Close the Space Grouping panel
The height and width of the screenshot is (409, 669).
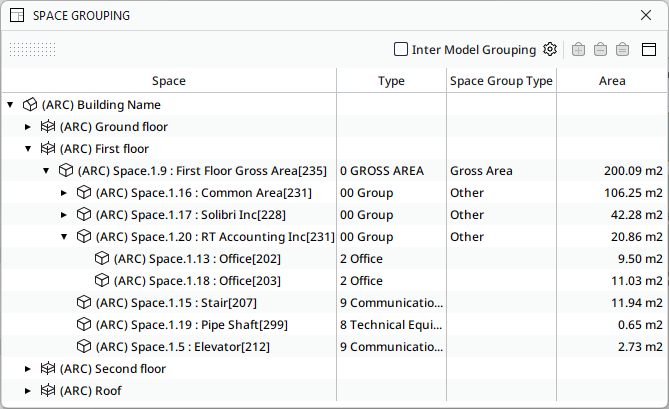tap(646, 15)
